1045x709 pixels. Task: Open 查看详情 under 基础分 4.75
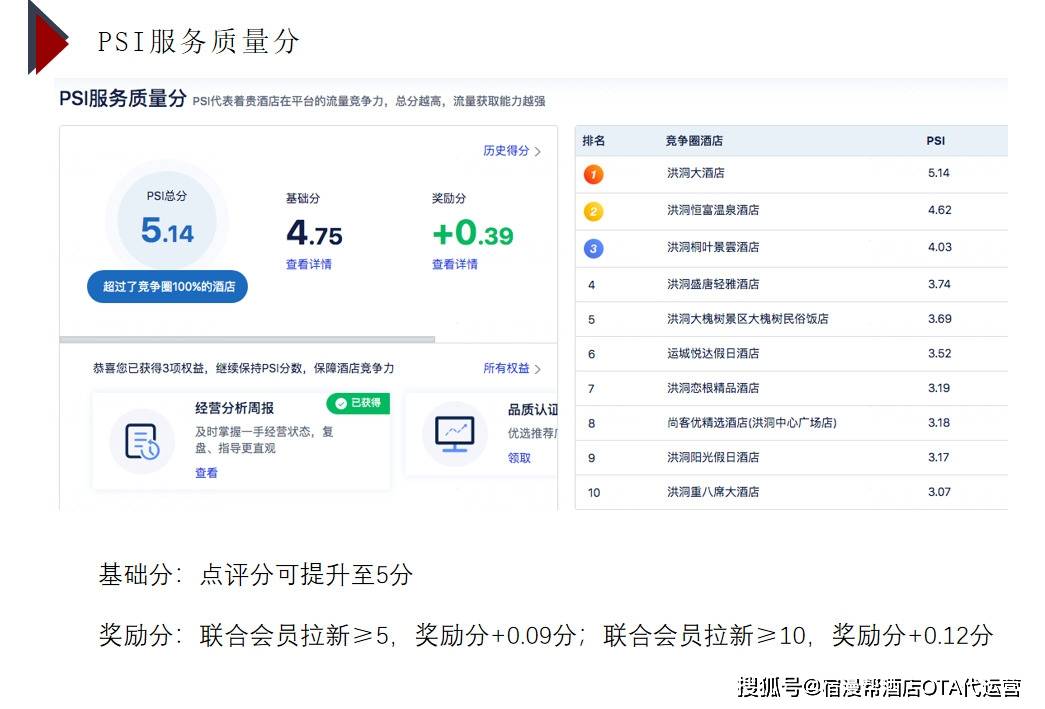[x=309, y=265]
